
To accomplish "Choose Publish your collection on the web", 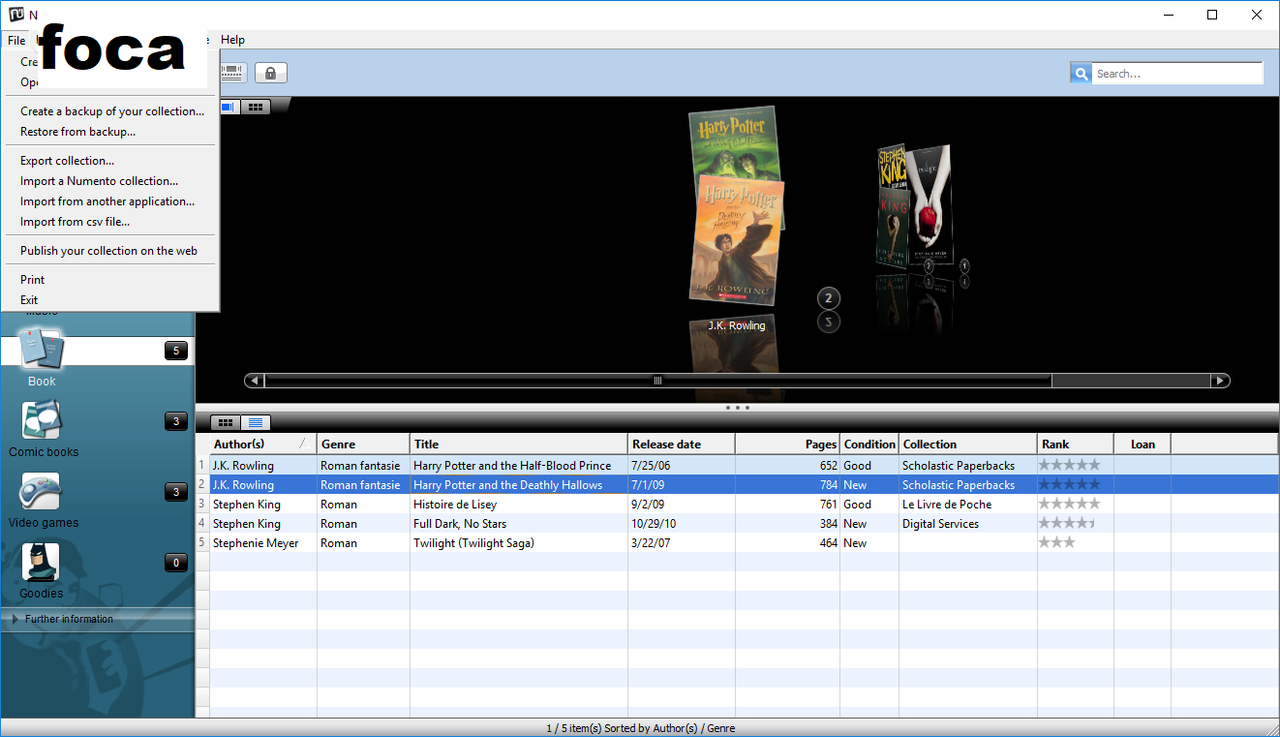I will click(x=109, y=251).
